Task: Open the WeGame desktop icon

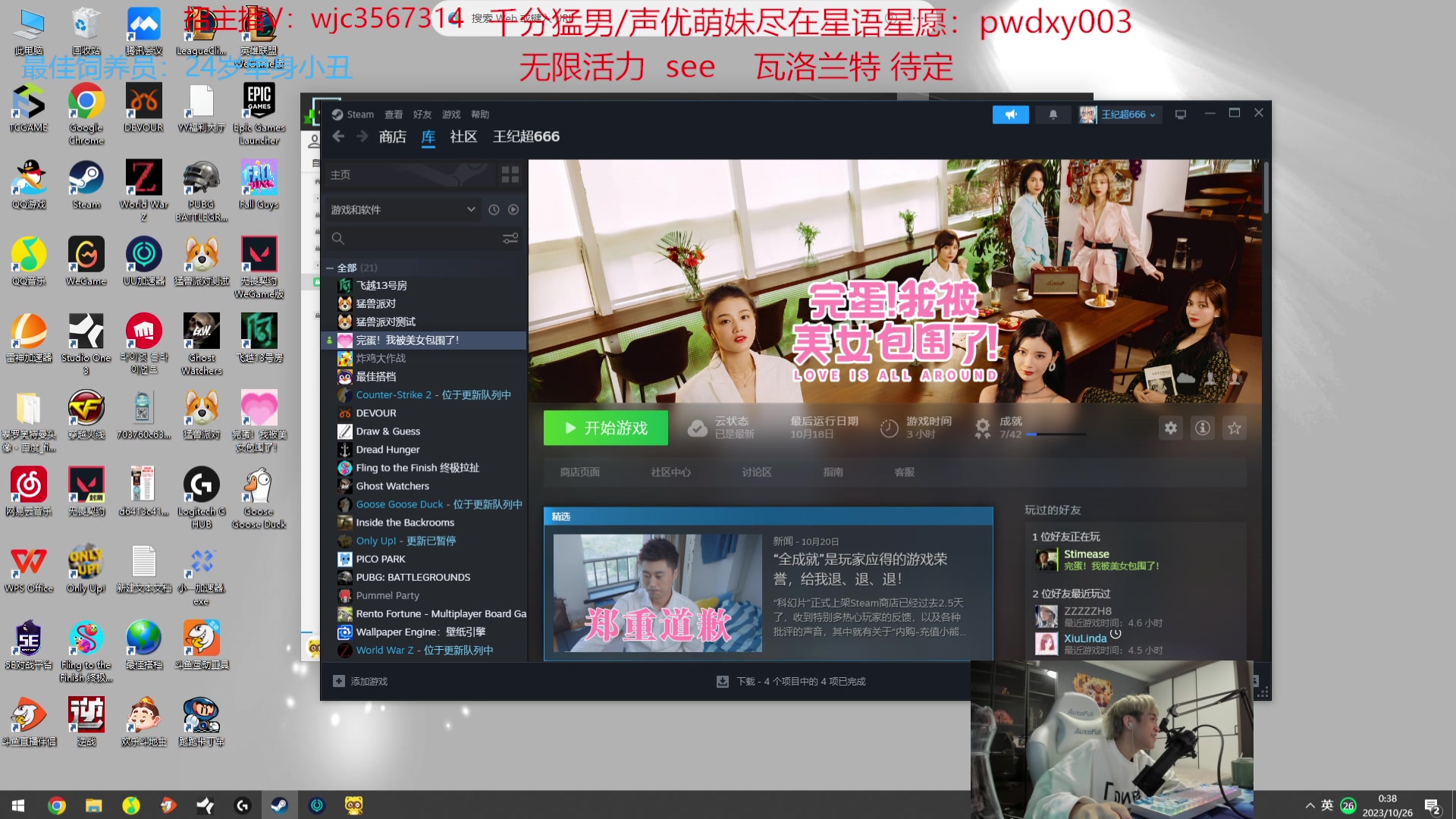Action: pos(86,261)
